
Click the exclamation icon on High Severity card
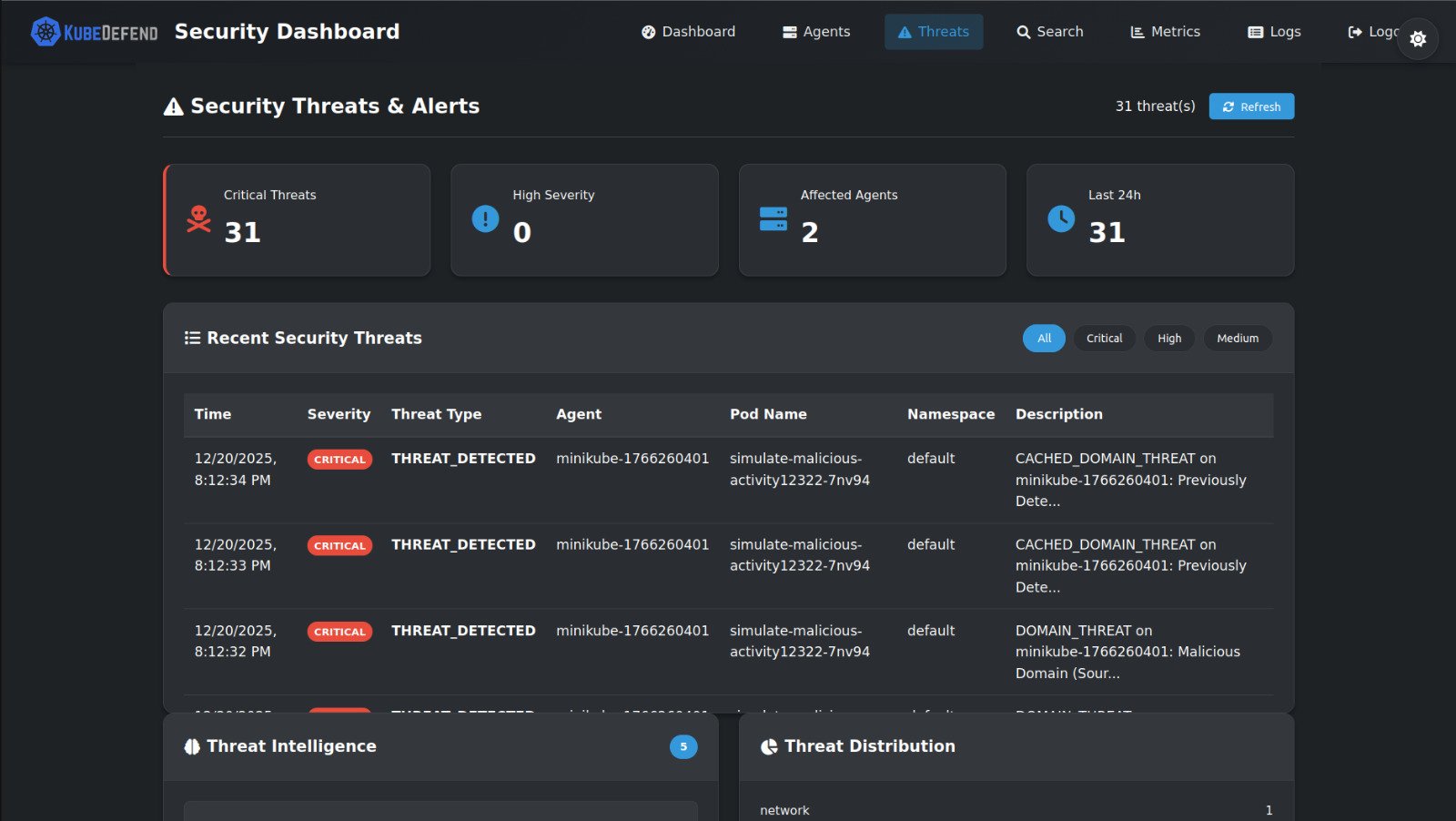pyautogui.click(x=485, y=219)
